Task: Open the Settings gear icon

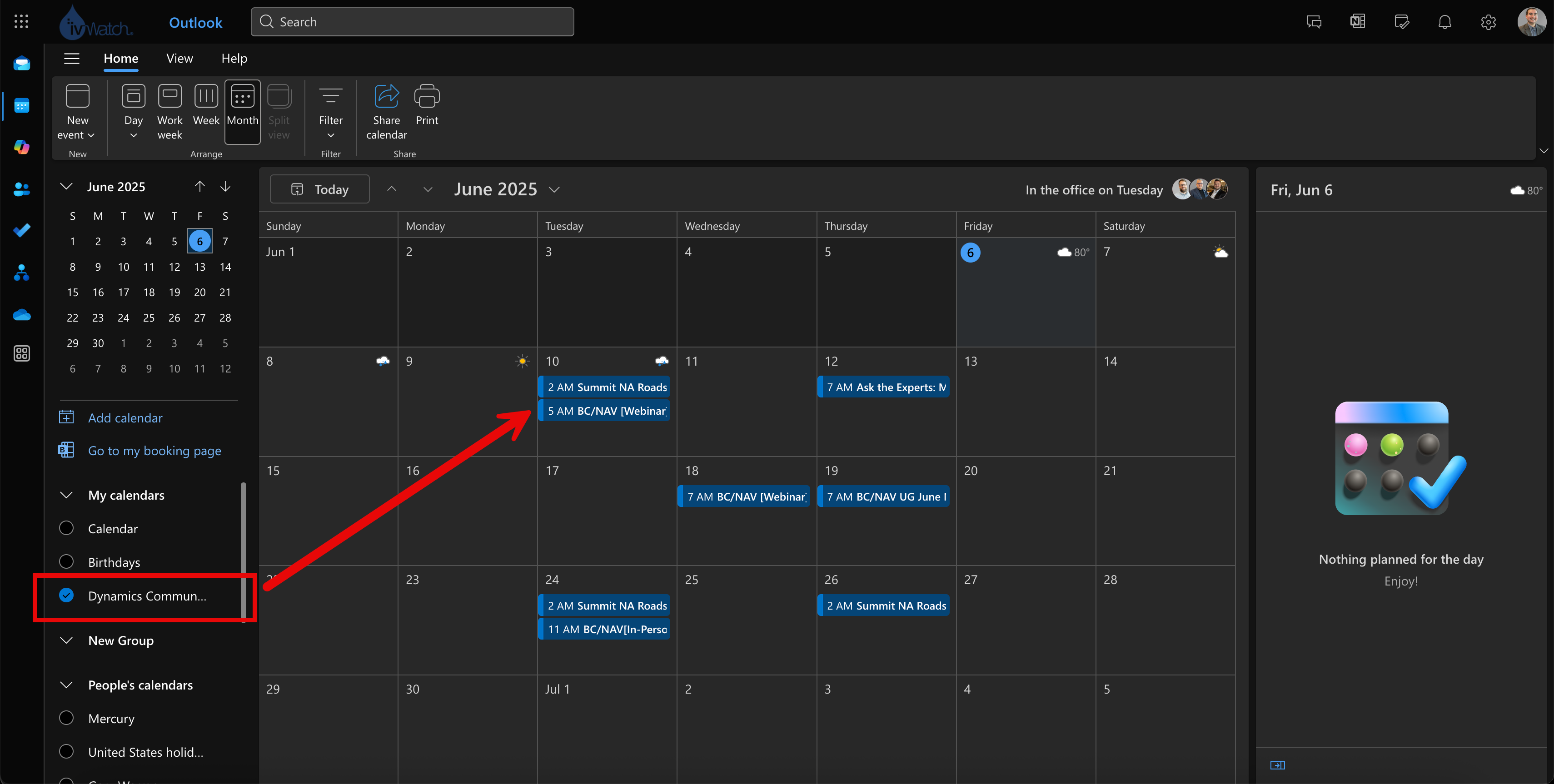Action: 1488,22
